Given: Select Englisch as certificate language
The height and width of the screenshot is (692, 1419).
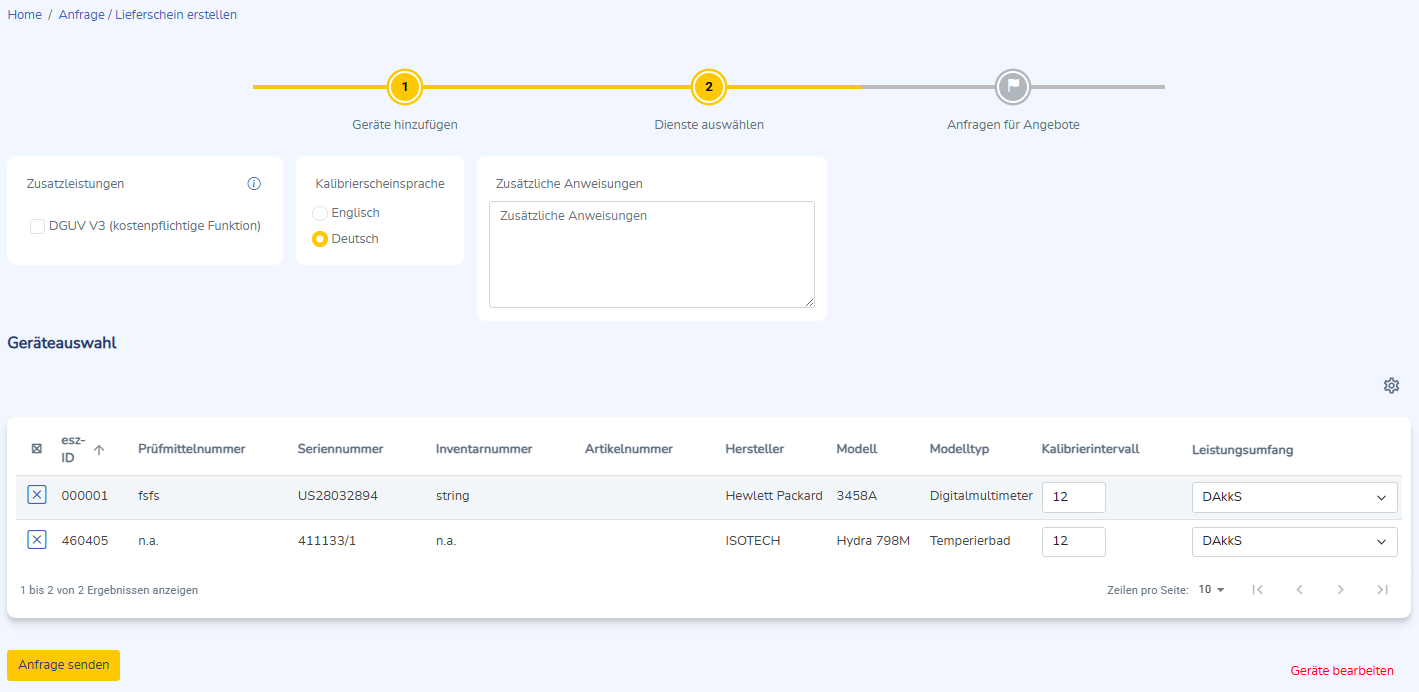Looking at the screenshot, I should (x=320, y=213).
